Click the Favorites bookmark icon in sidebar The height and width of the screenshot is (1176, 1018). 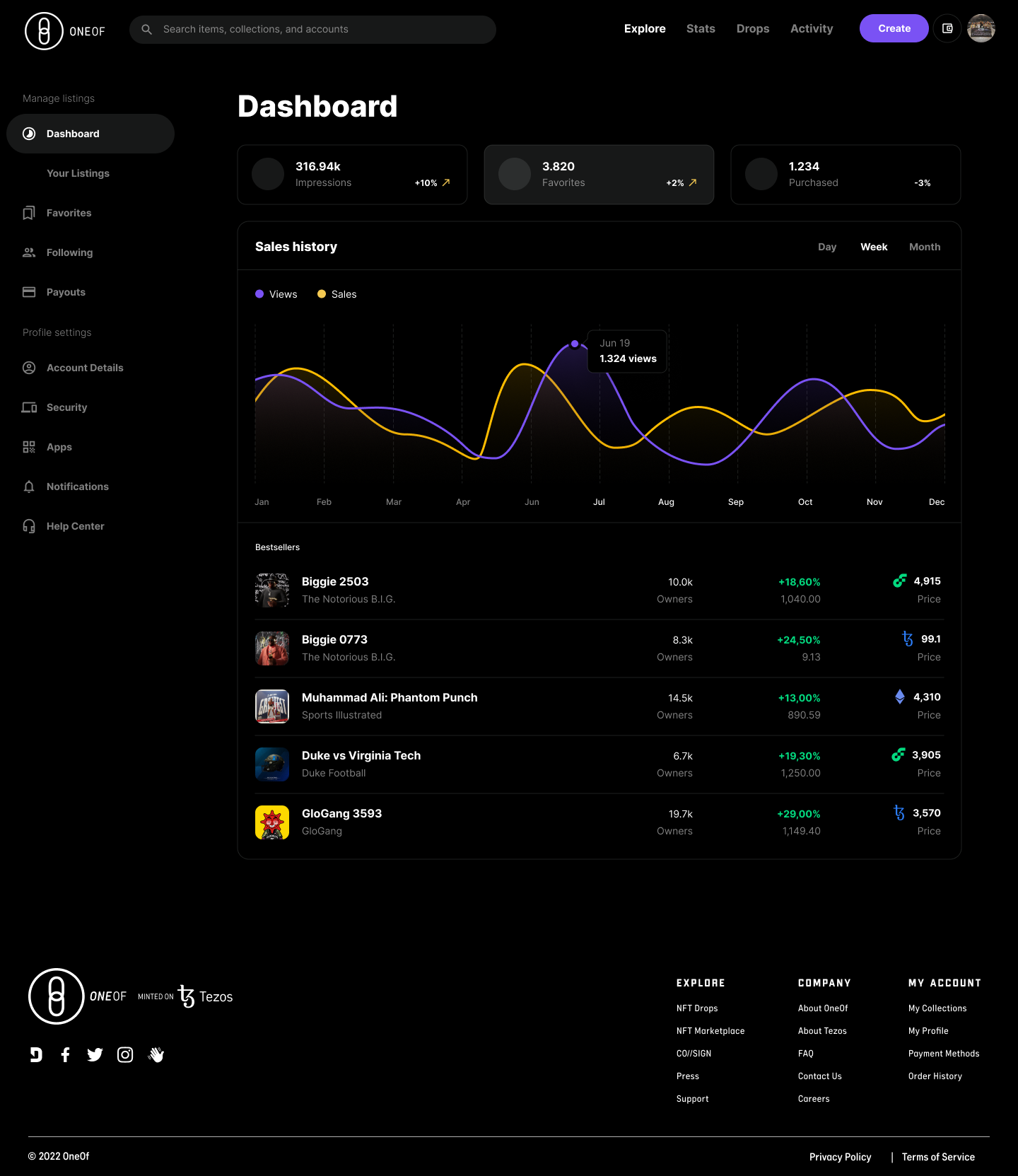point(29,213)
